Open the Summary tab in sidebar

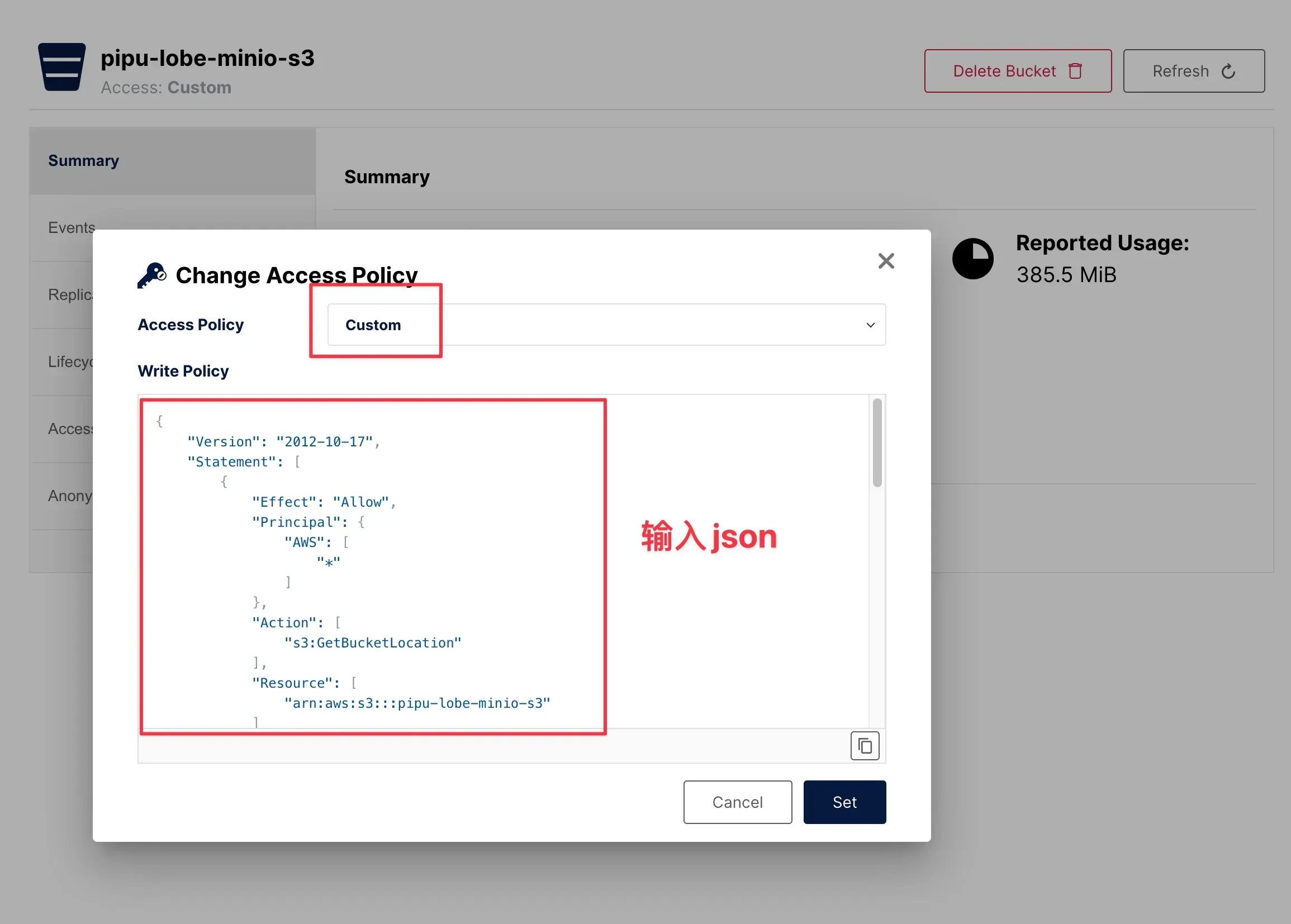click(173, 161)
